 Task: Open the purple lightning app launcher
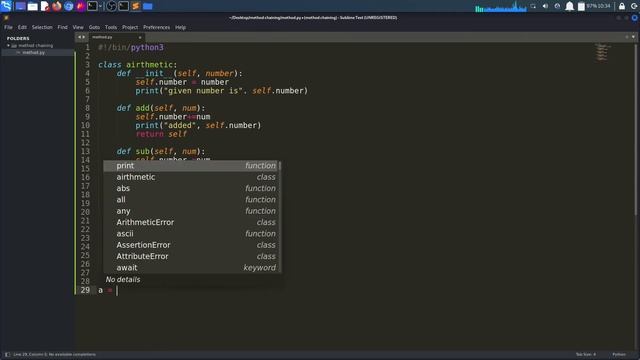pos(80,6)
